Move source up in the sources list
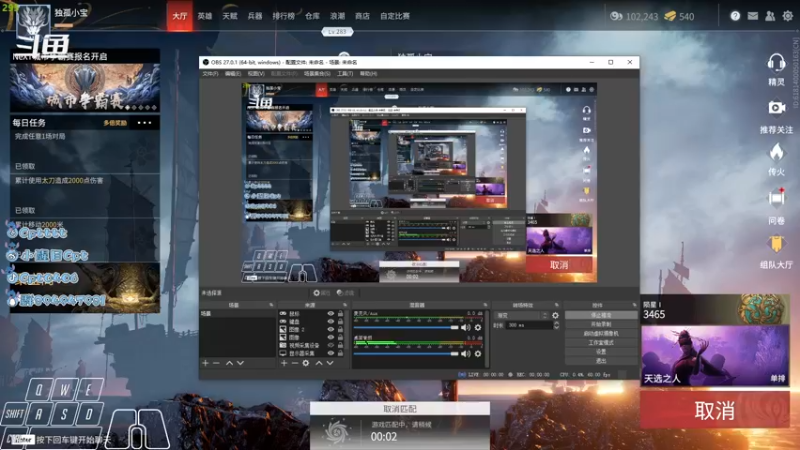The image size is (800, 450). (x=319, y=363)
